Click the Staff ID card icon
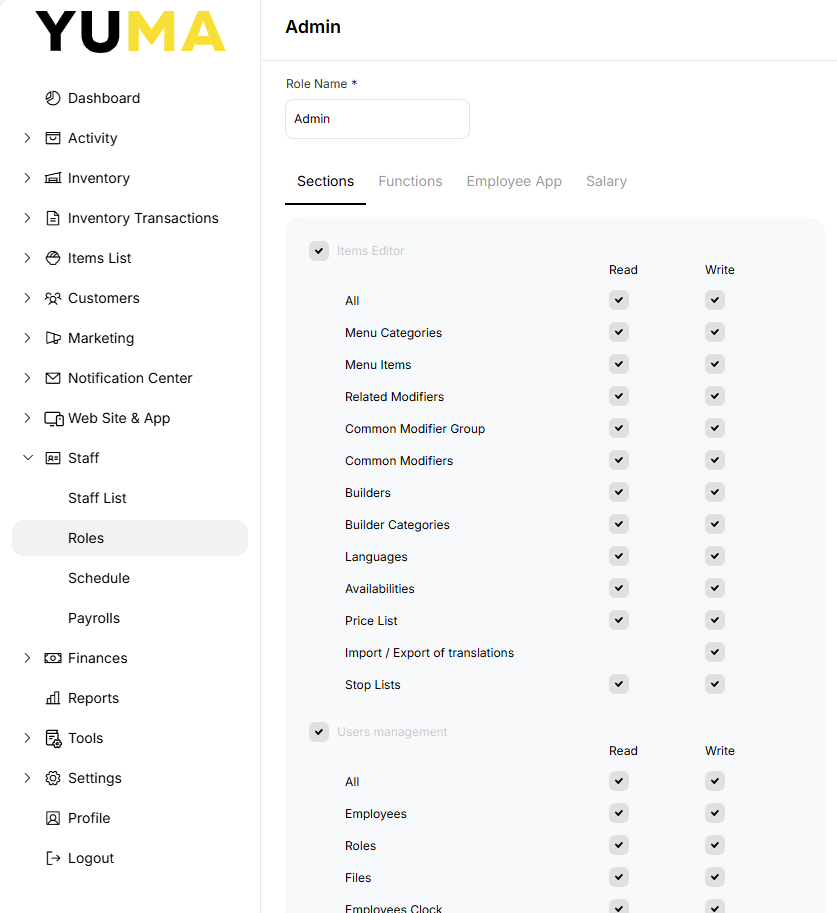Viewport: 837px width, 913px height. pos(53,458)
